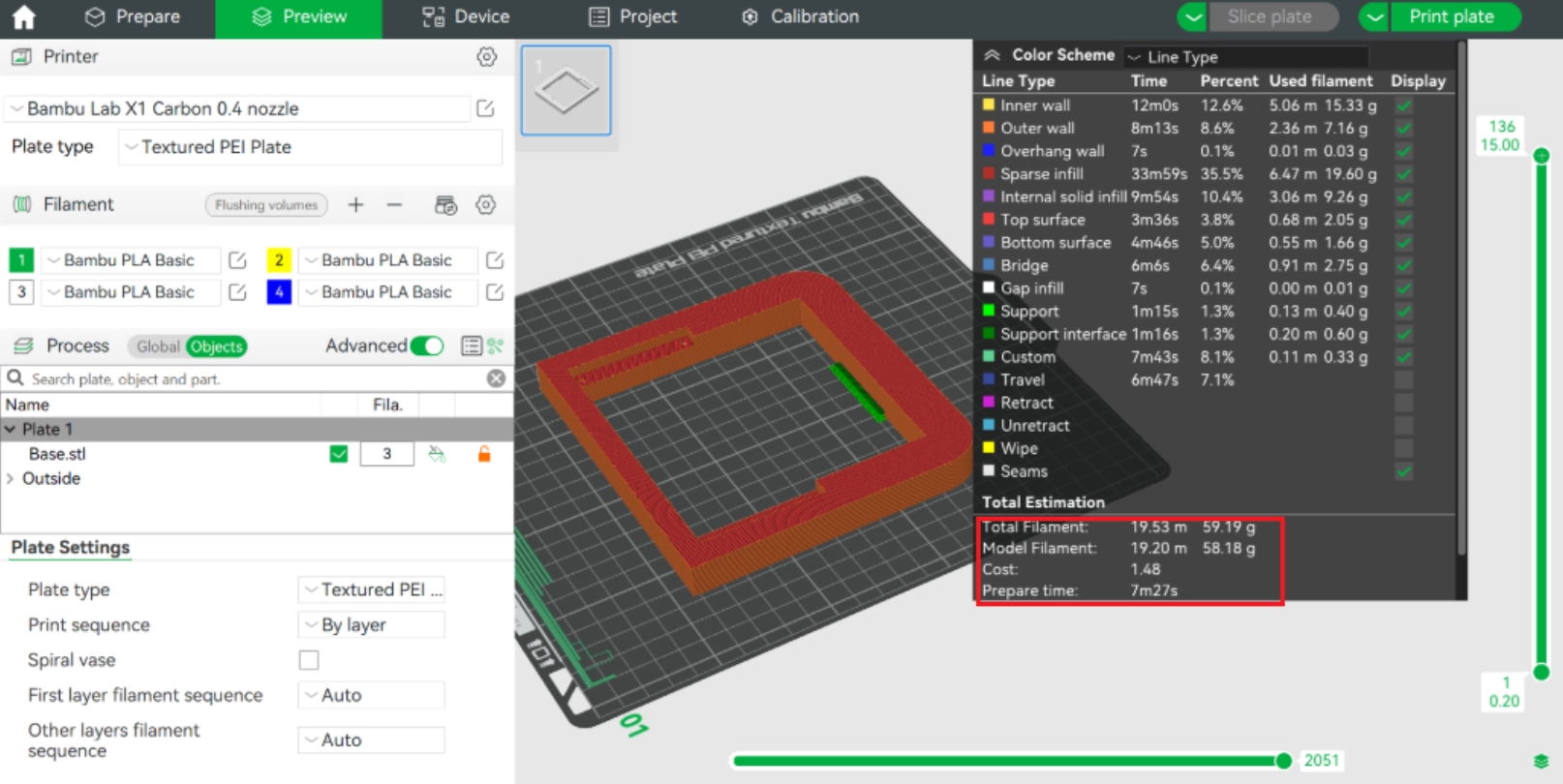
Task: Open Slice plate options arrow
Action: tap(1193, 16)
